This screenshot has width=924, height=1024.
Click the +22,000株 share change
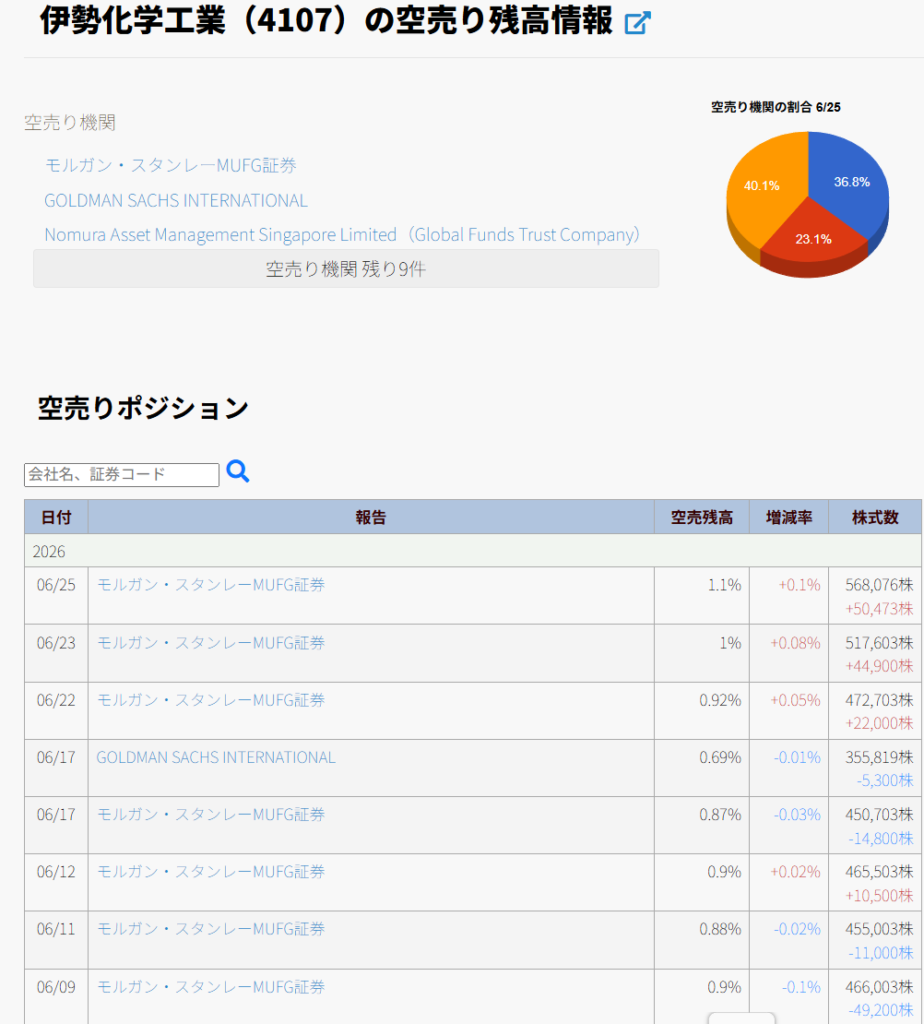coord(879,723)
